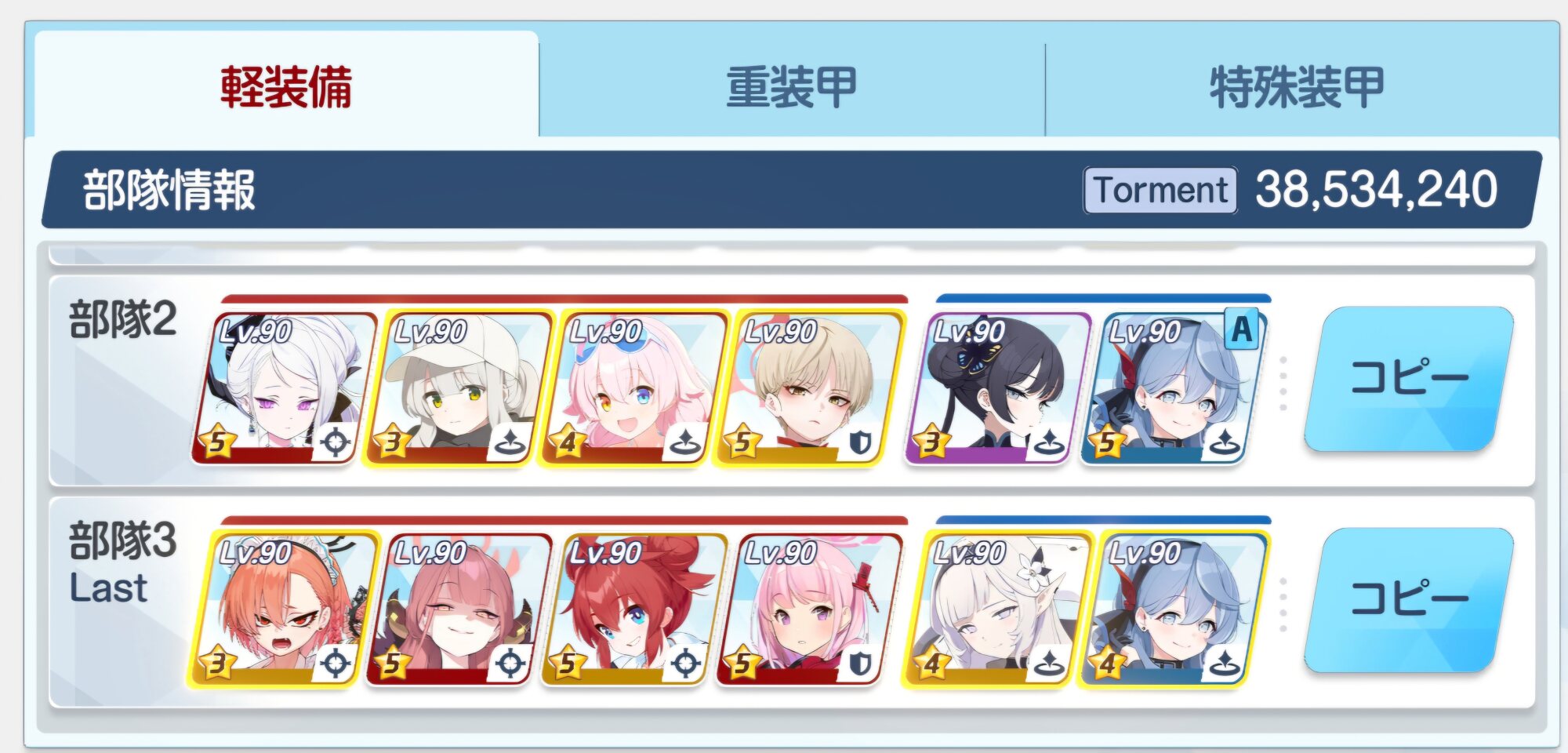Select white-haired horned striker in 部隊2

(285, 388)
